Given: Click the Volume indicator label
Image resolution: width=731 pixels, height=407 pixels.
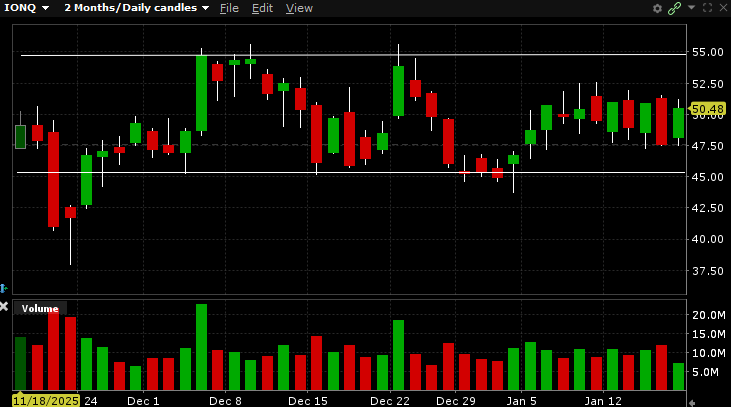Looking at the screenshot, I should point(40,309).
